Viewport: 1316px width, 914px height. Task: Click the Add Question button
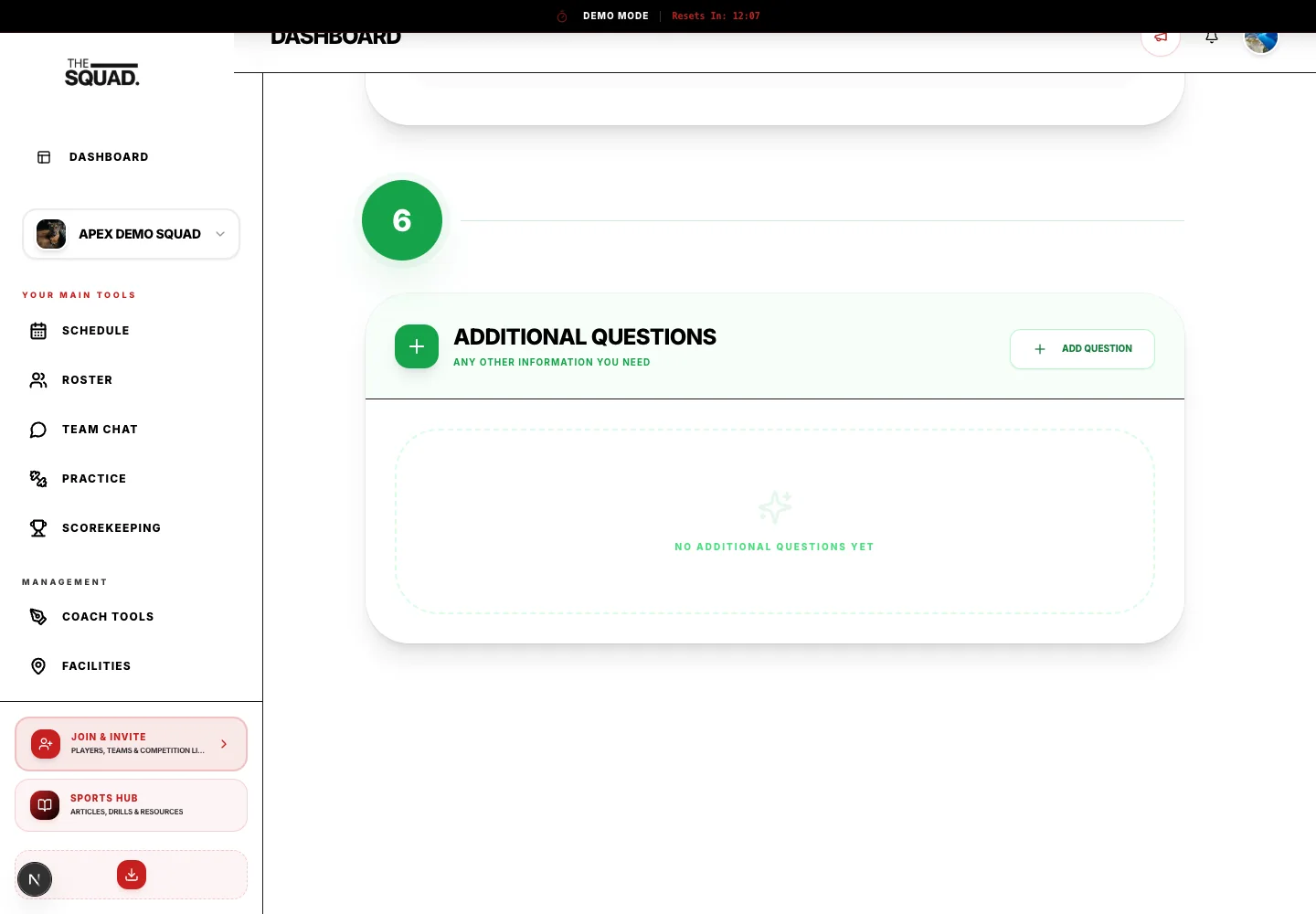click(x=1082, y=349)
